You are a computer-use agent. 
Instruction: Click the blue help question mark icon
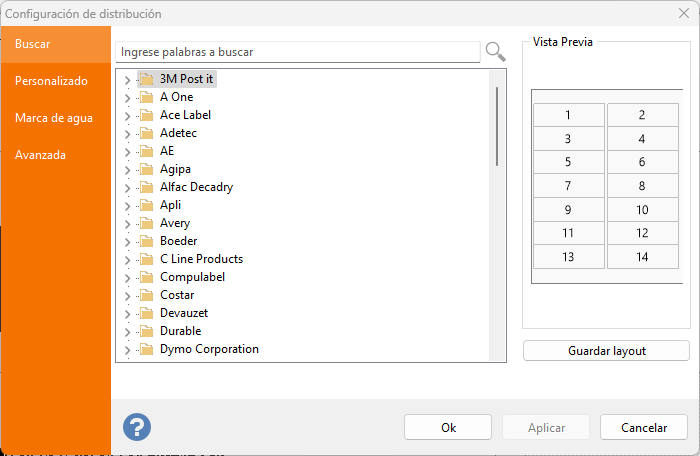137,427
